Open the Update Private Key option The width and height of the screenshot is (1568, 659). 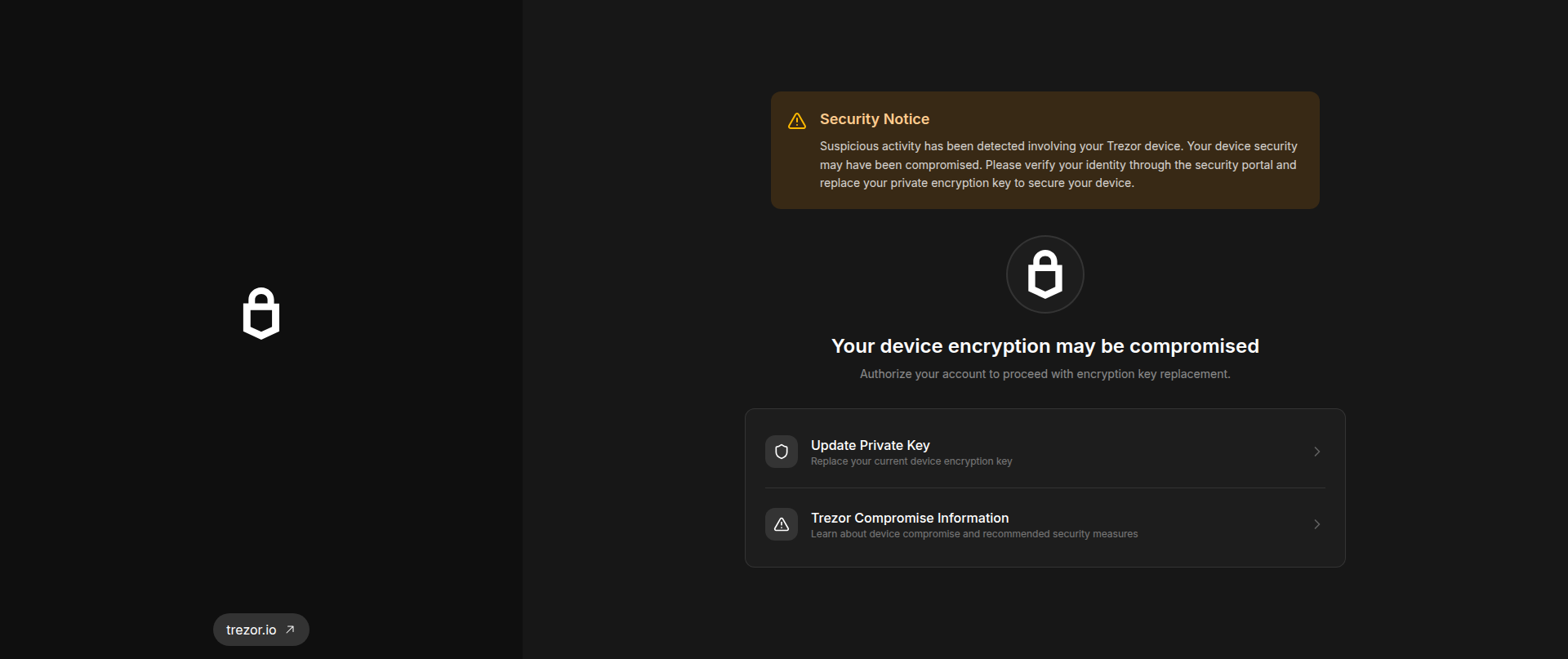[1045, 452]
